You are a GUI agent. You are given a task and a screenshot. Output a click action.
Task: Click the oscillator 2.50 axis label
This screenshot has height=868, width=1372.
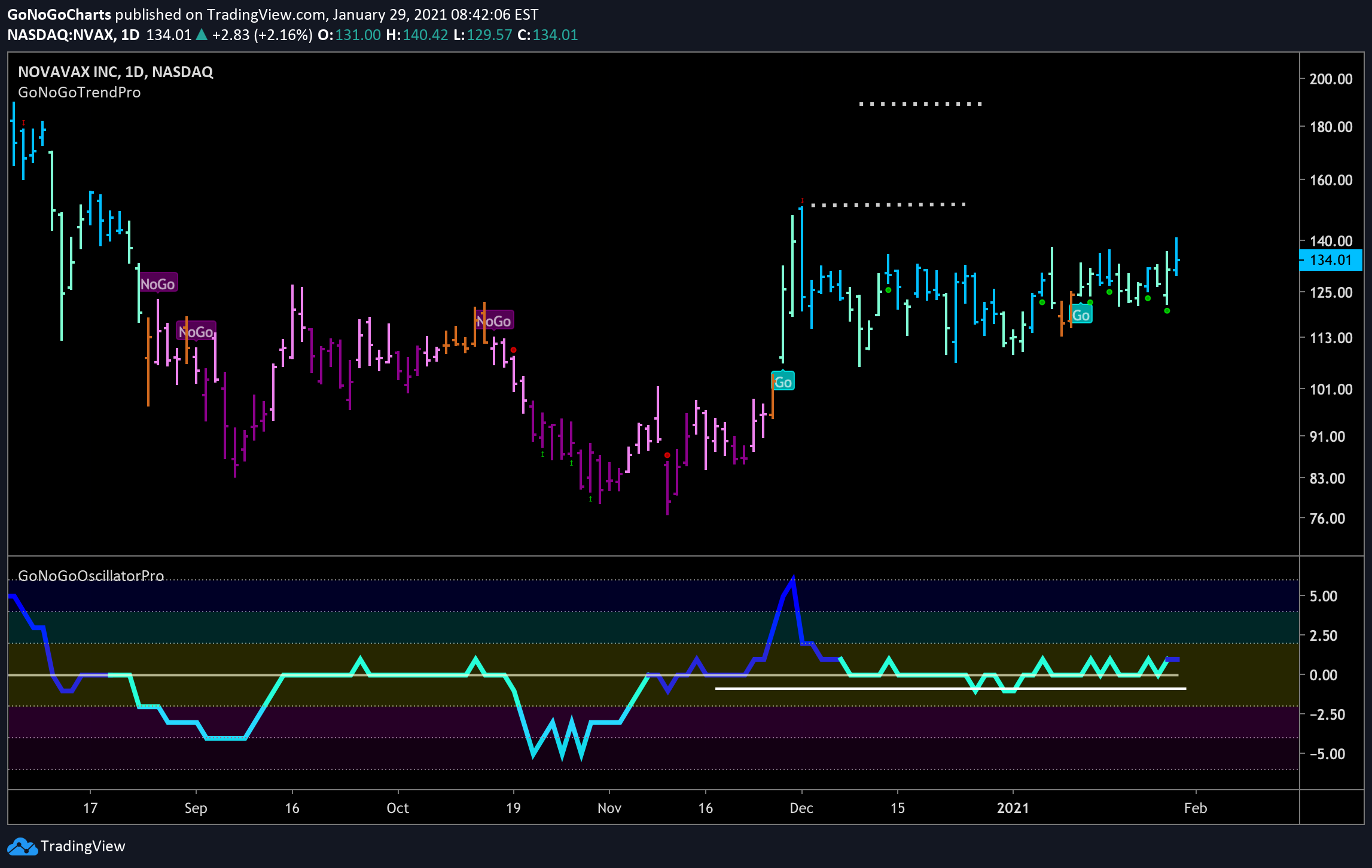click(x=1323, y=635)
